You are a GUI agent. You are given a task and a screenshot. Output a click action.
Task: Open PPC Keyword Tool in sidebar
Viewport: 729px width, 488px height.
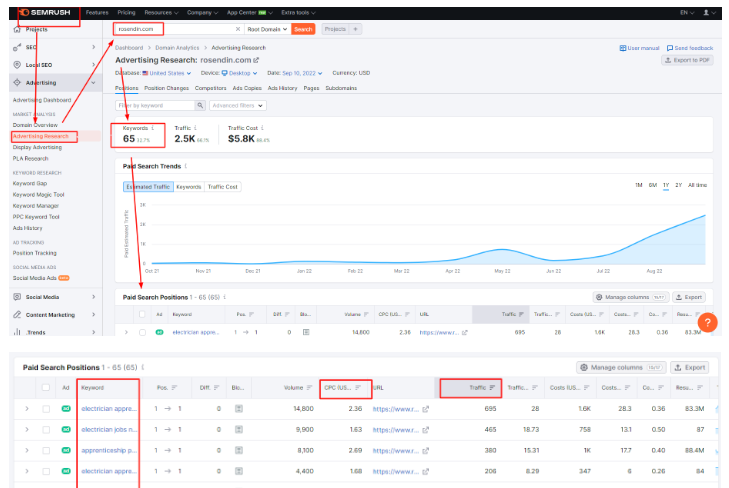(36, 217)
